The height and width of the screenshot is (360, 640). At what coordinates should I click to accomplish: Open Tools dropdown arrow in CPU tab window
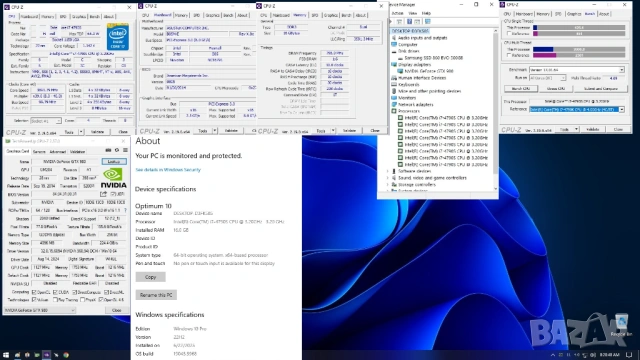click(x=81, y=132)
